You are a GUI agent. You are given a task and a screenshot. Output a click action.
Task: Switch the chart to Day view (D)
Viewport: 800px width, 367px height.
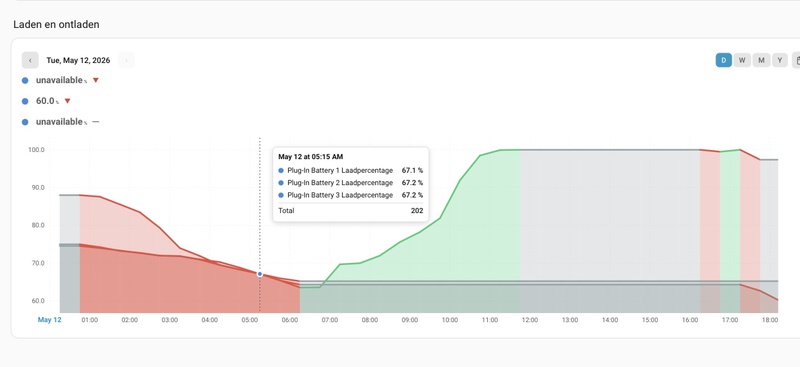[723, 60]
